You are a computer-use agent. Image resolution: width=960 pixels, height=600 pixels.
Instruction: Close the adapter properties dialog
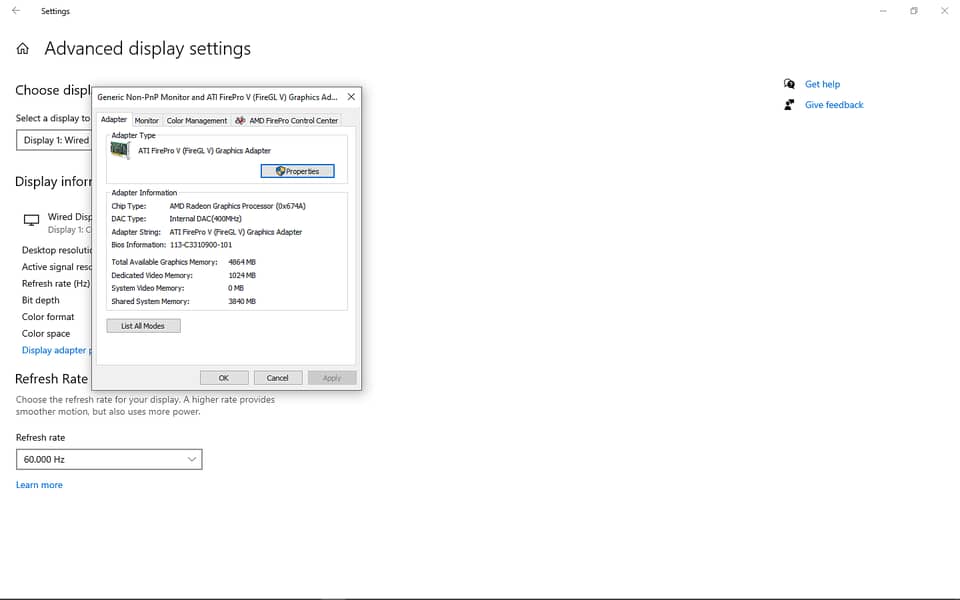(x=350, y=97)
